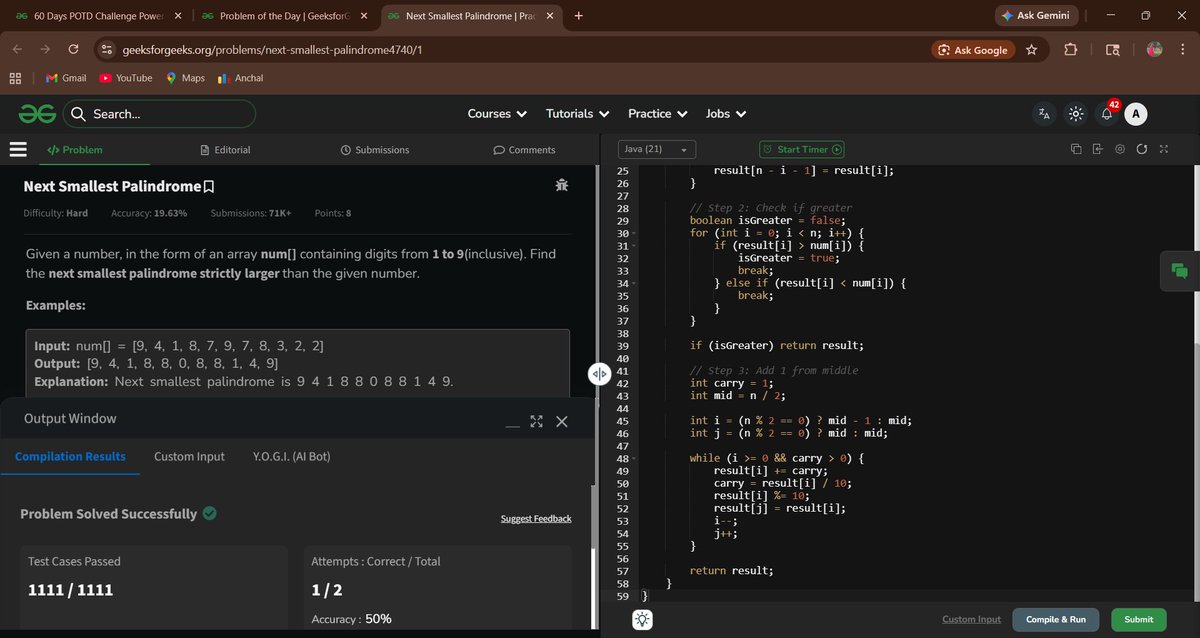Start the timer
The width and height of the screenshot is (1200, 638).
pos(803,149)
